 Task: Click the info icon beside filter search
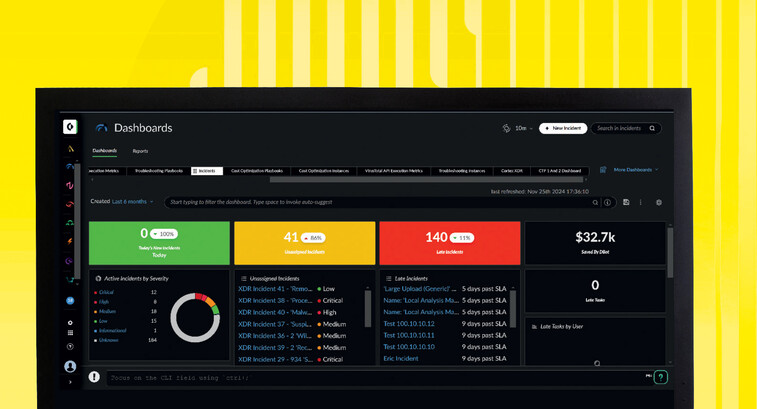point(608,202)
